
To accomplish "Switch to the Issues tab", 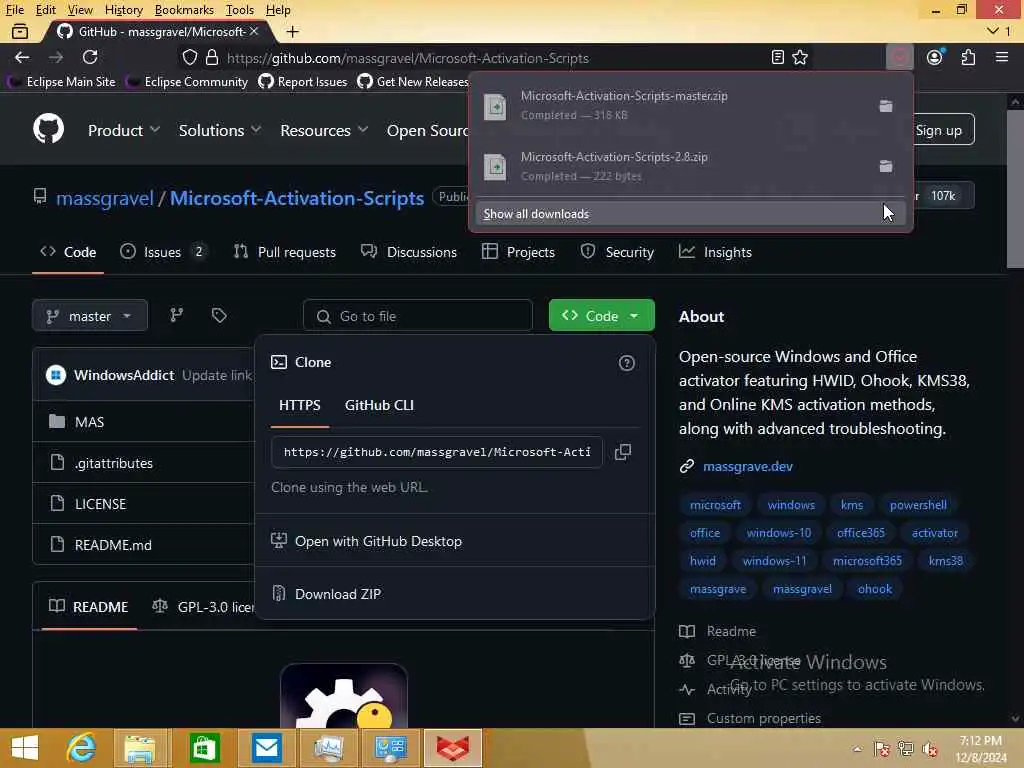I will tap(163, 252).
